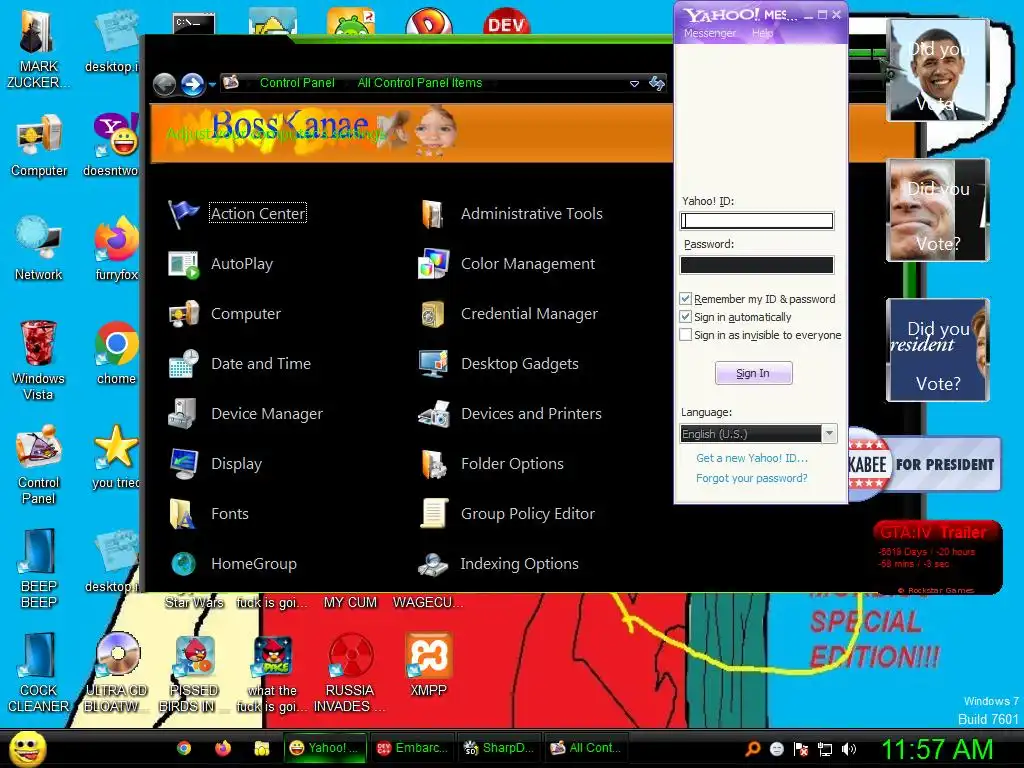Image resolution: width=1024 pixels, height=768 pixels.
Task: Open Administrative Tools icon
Action: [433, 214]
